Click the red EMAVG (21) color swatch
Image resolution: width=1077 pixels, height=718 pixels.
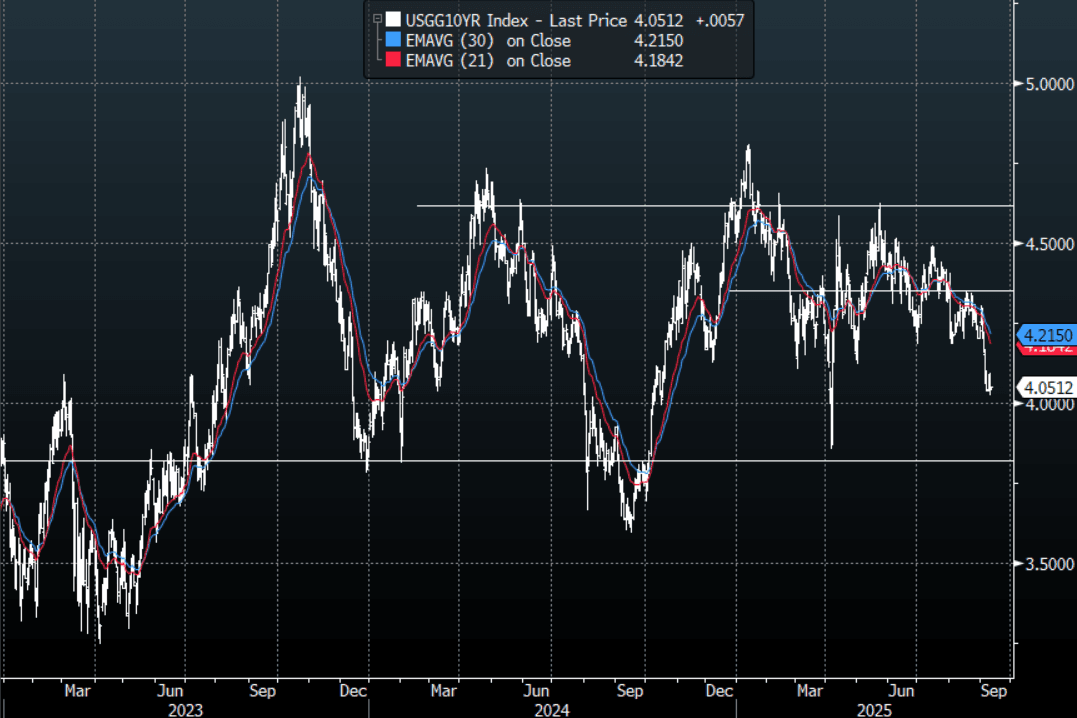393,61
